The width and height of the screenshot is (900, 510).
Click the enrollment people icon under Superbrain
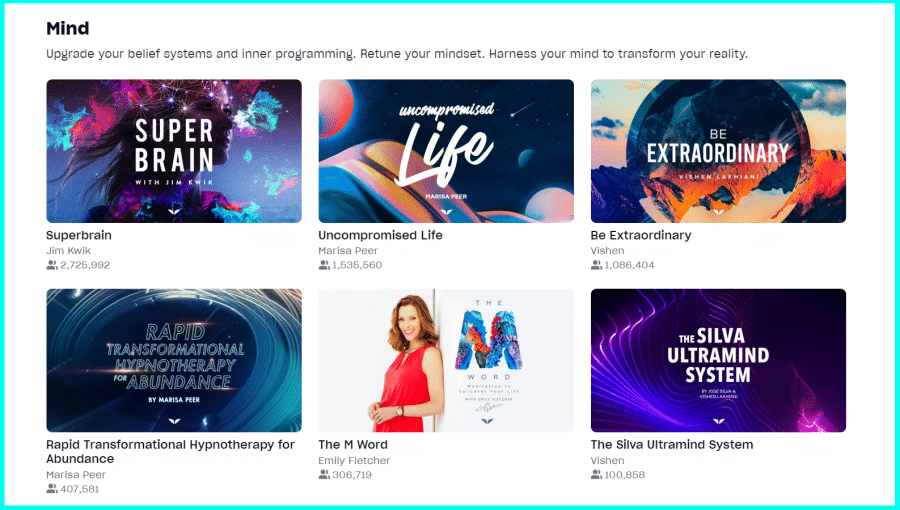[52, 265]
